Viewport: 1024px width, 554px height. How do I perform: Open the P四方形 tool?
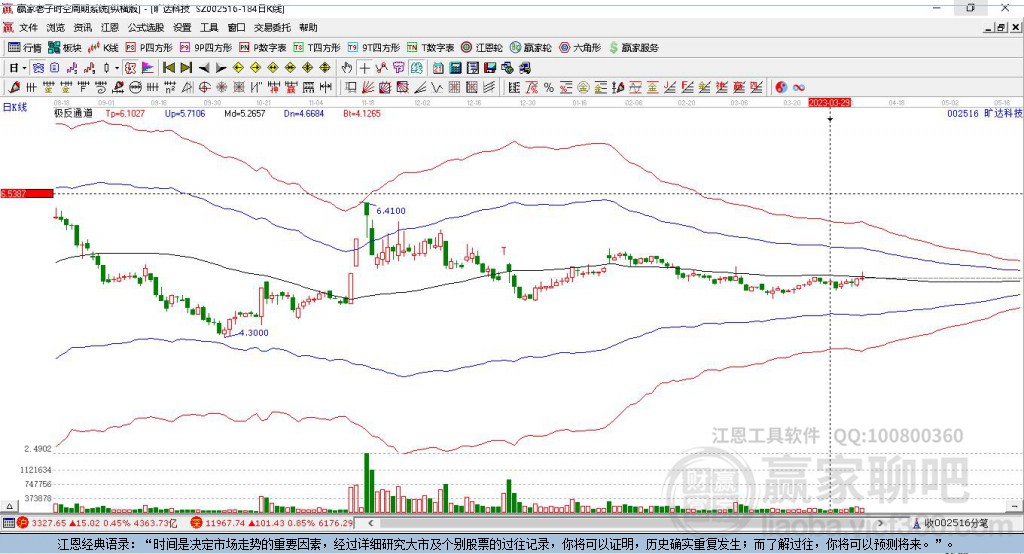(149, 48)
